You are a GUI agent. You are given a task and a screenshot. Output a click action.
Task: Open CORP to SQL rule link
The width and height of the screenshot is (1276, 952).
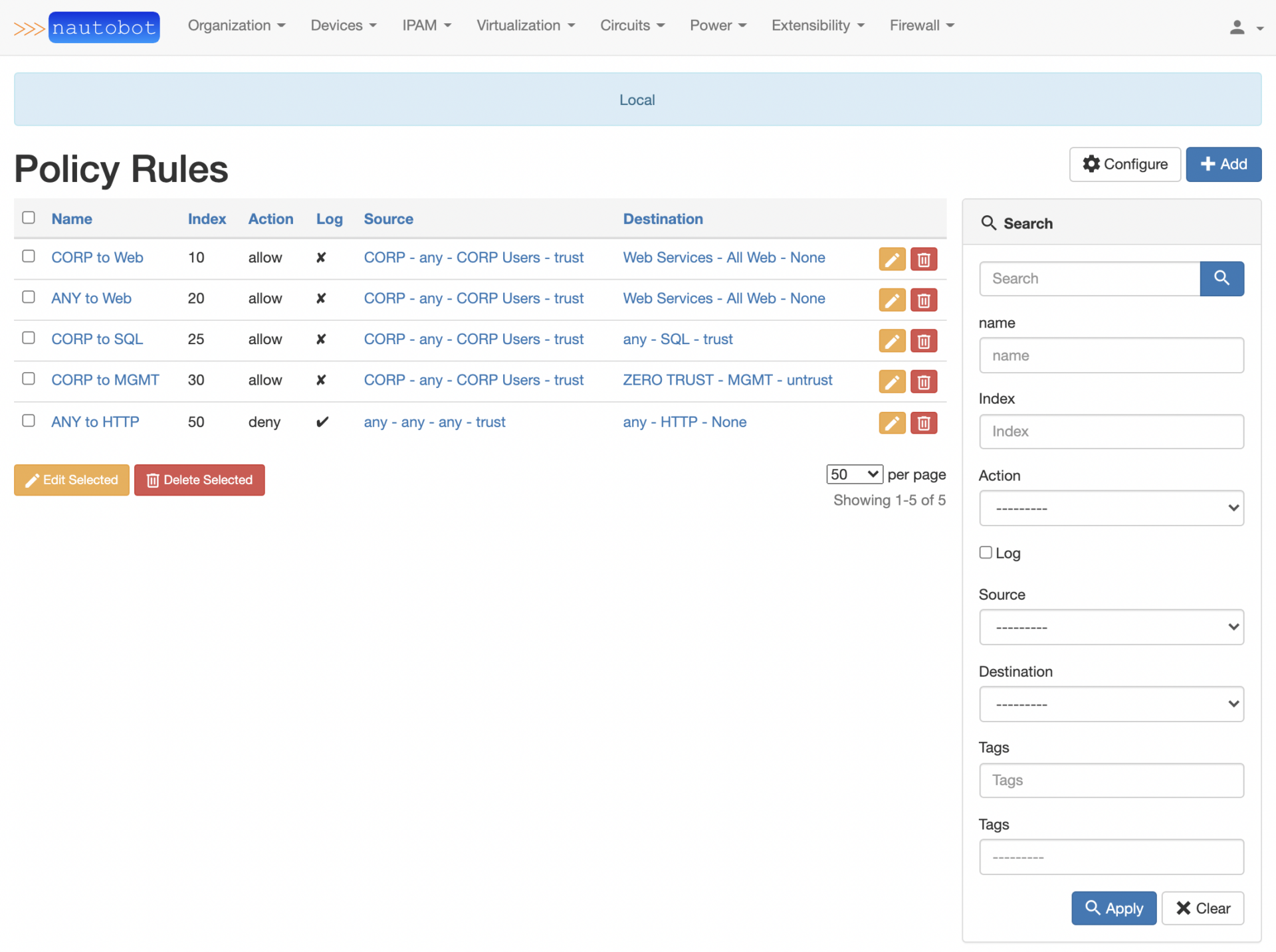[x=97, y=339]
